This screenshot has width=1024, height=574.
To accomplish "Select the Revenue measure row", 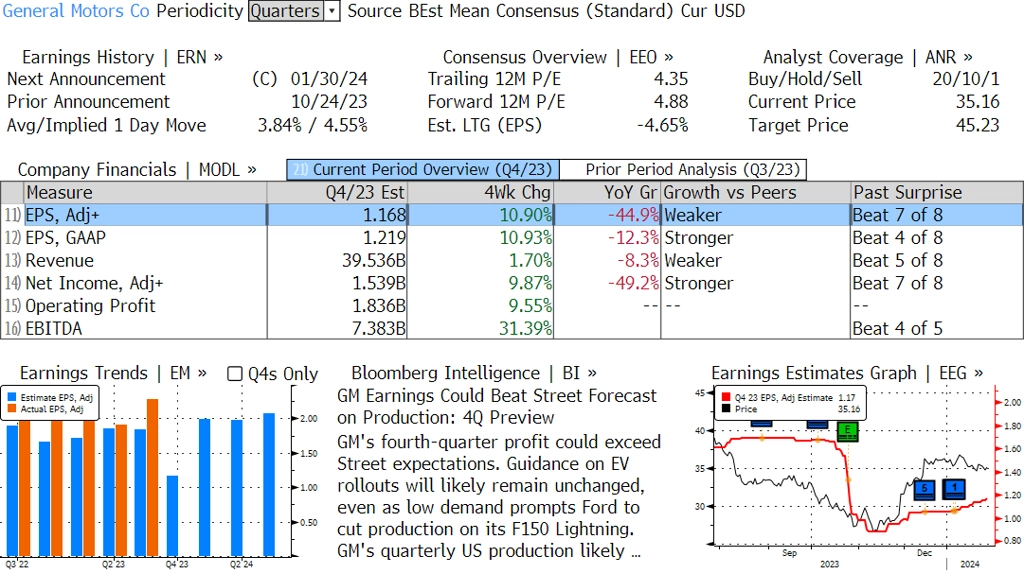I will (x=512, y=261).
